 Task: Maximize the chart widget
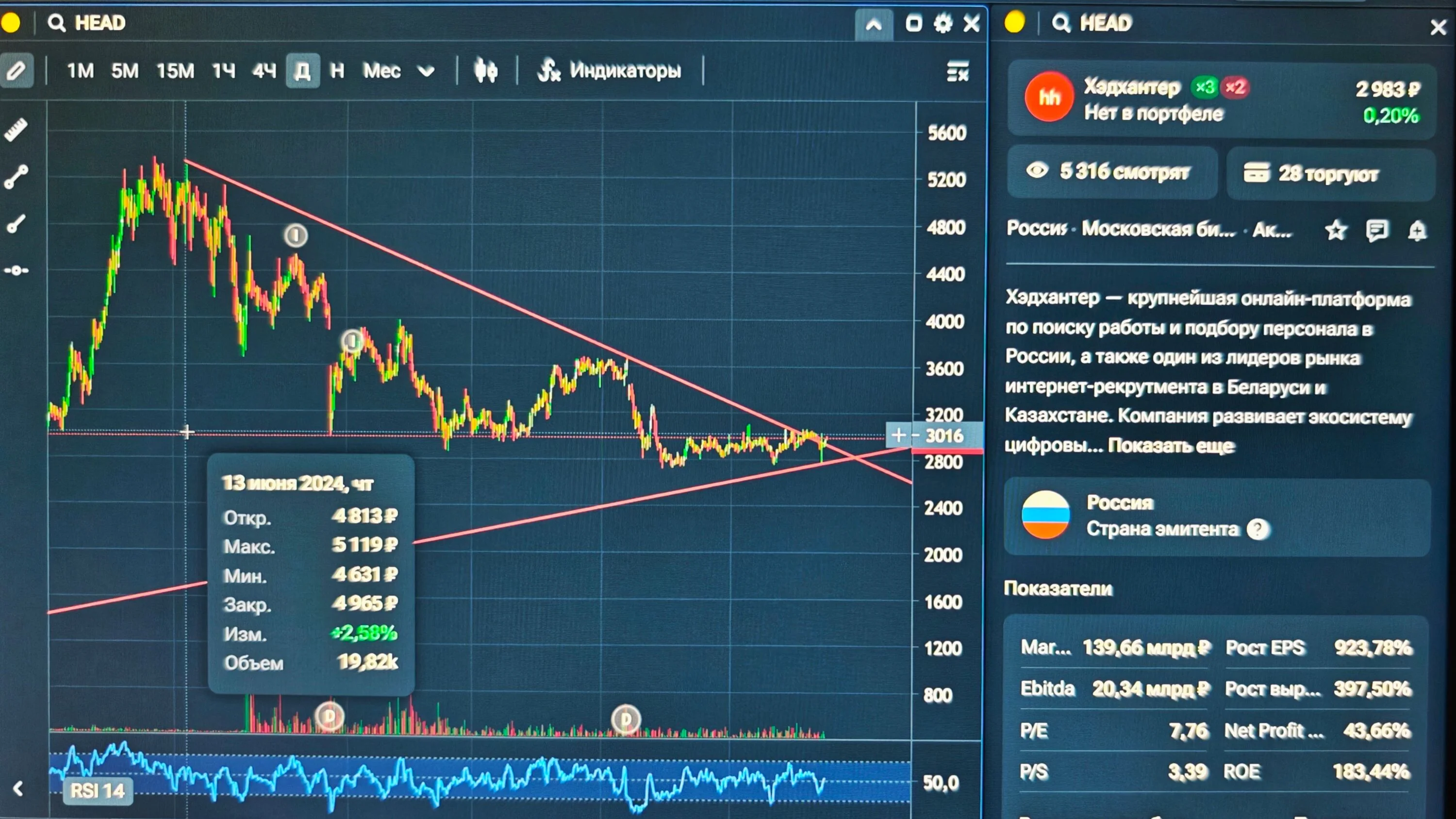pyautogui.click(x=914, y=24)
